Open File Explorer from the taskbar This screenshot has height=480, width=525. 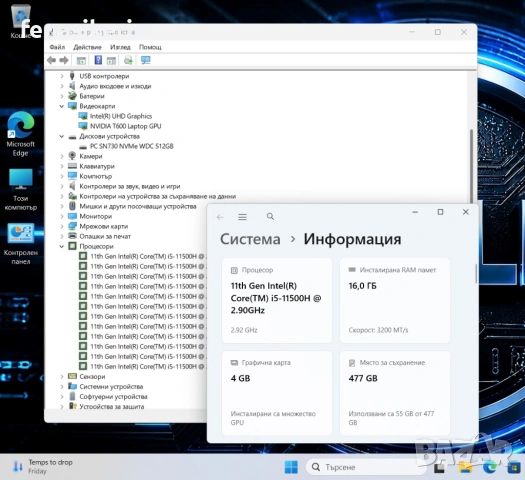(x=465, y=467)
